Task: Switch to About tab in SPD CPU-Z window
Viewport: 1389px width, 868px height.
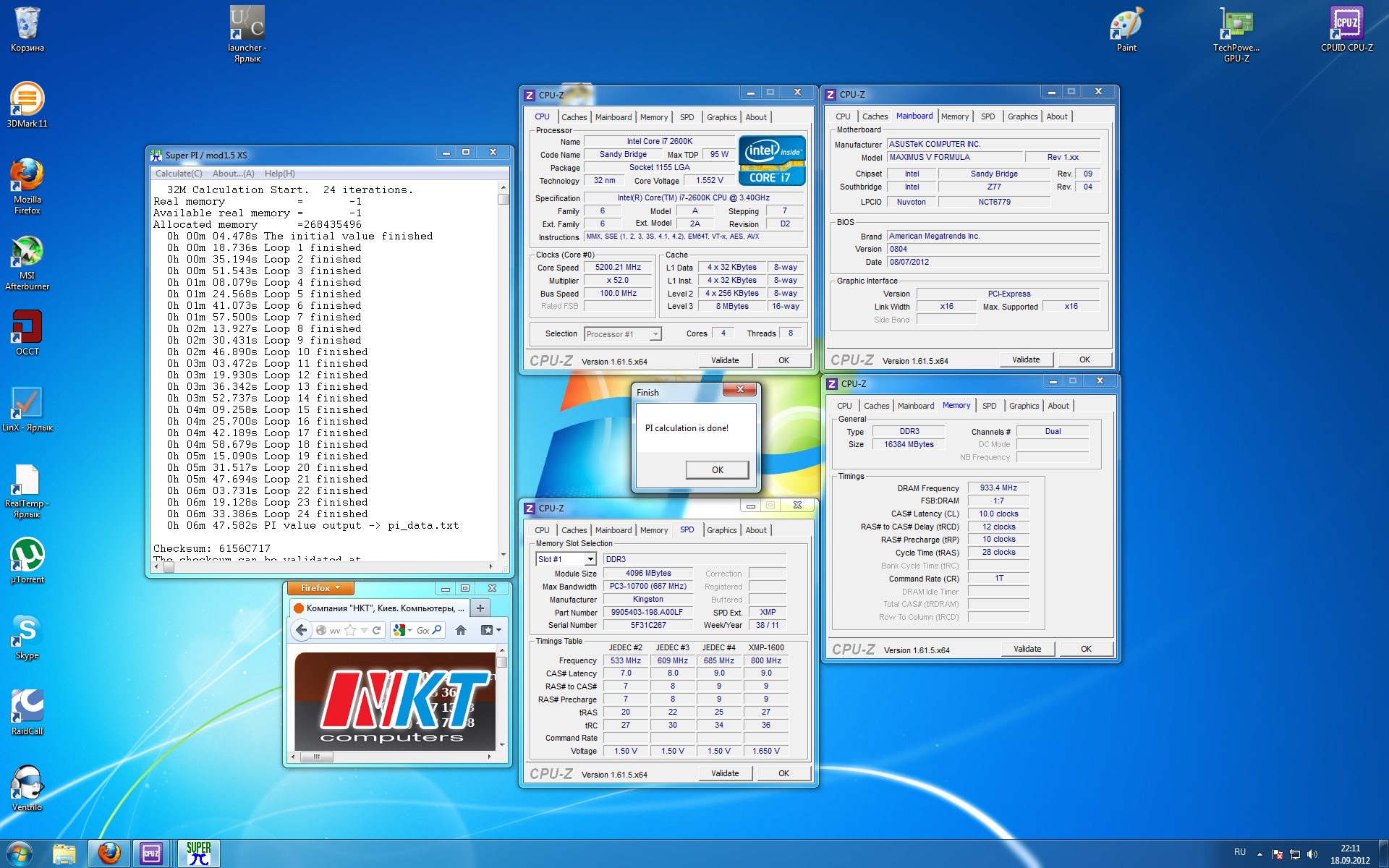Action: tap(756, 530)
